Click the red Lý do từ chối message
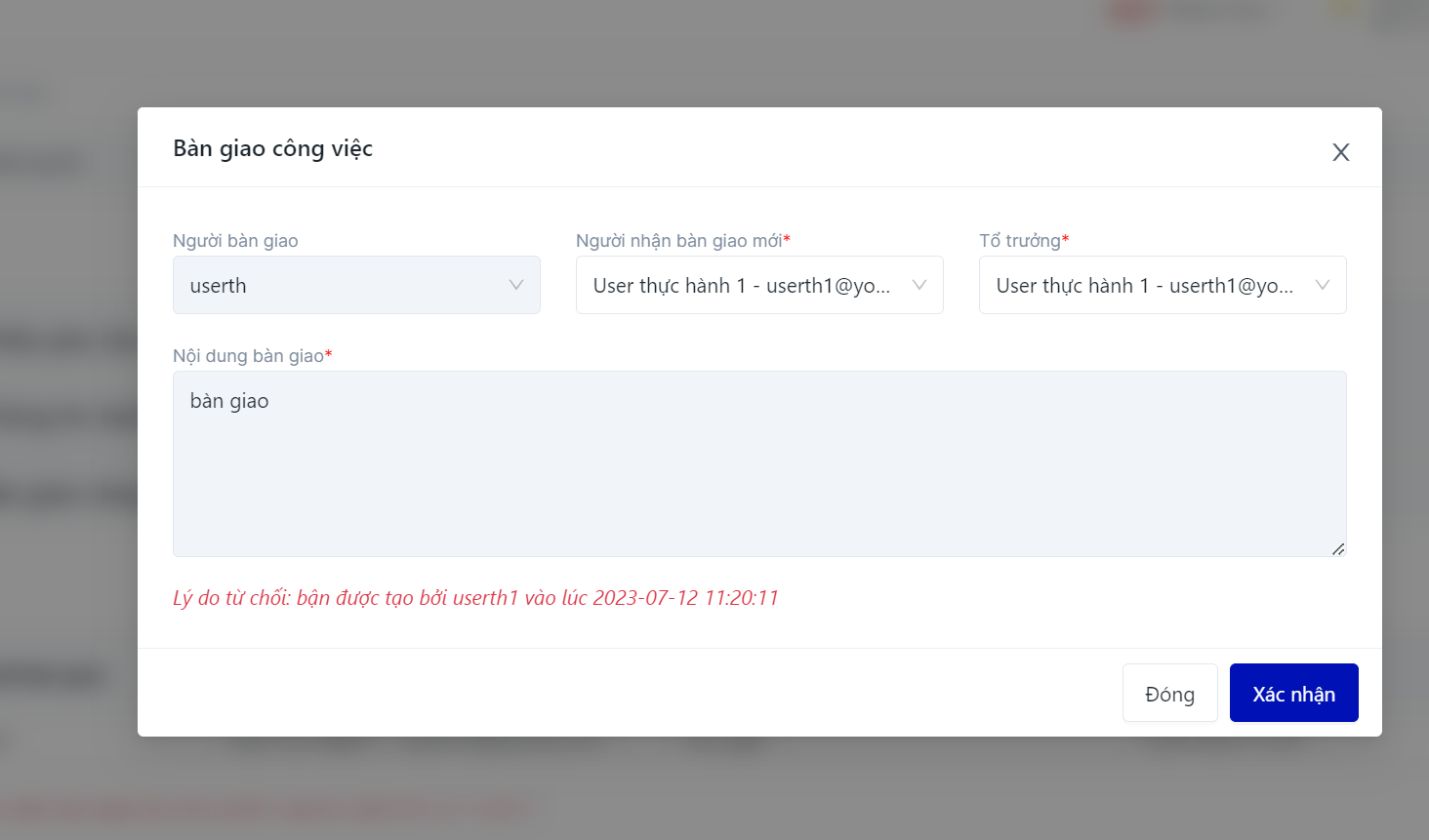 click(x=475, y=598)
